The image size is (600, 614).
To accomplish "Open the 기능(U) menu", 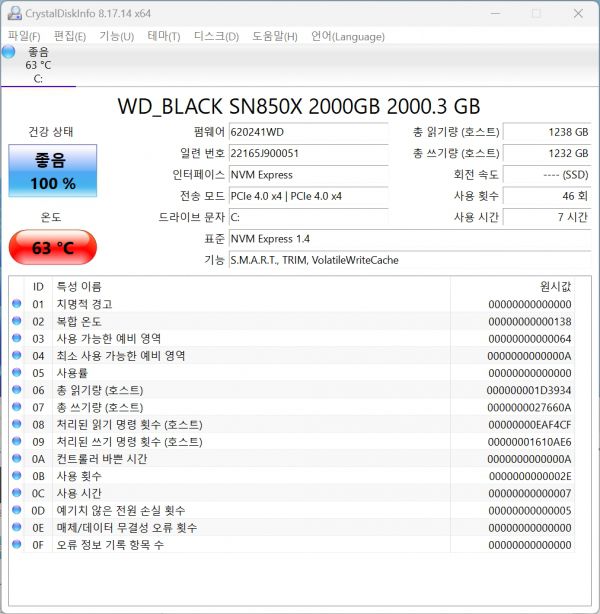I will [116, 36].
